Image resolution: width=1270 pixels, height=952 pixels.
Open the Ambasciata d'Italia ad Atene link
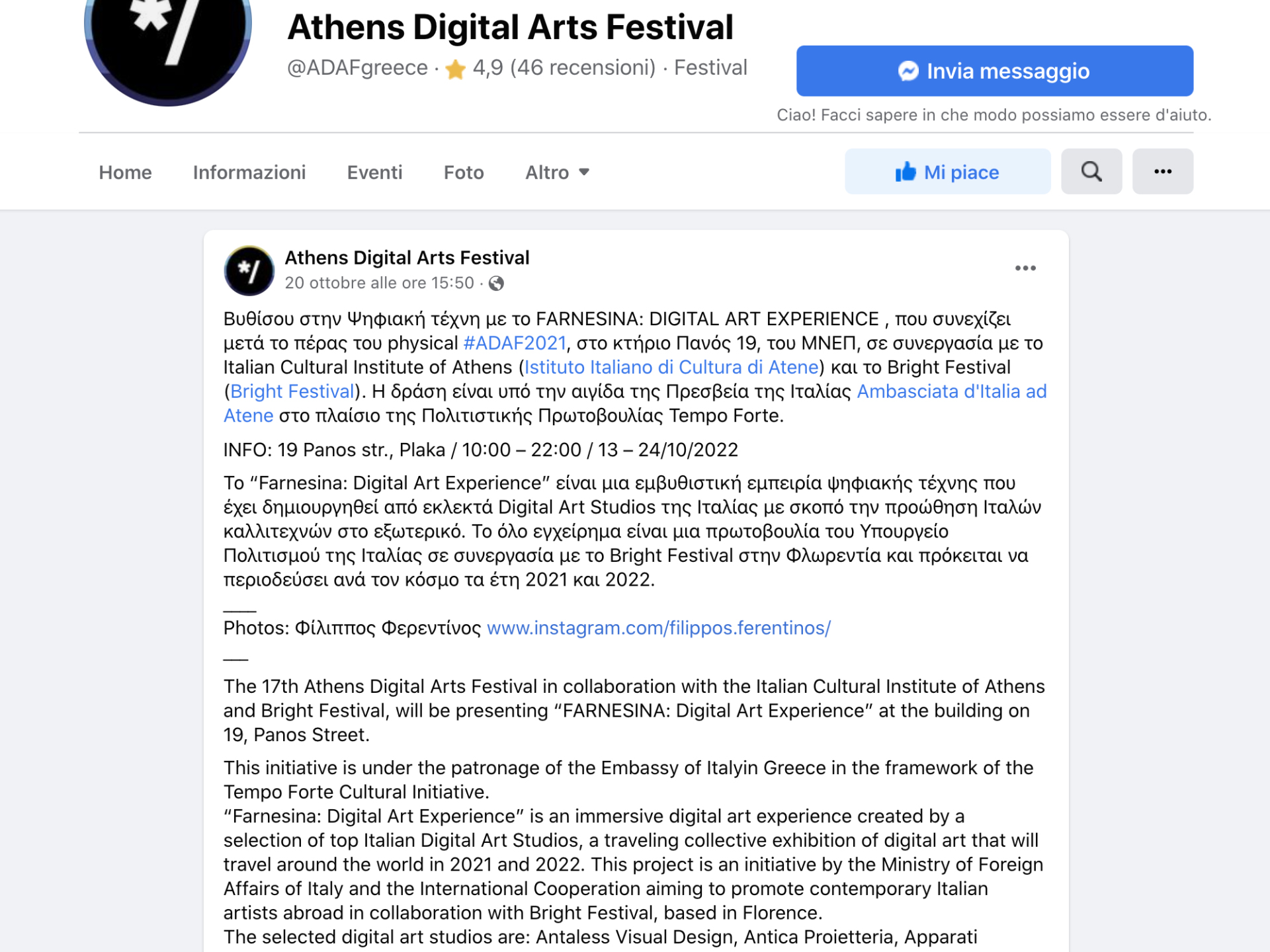tap(951, 391)
